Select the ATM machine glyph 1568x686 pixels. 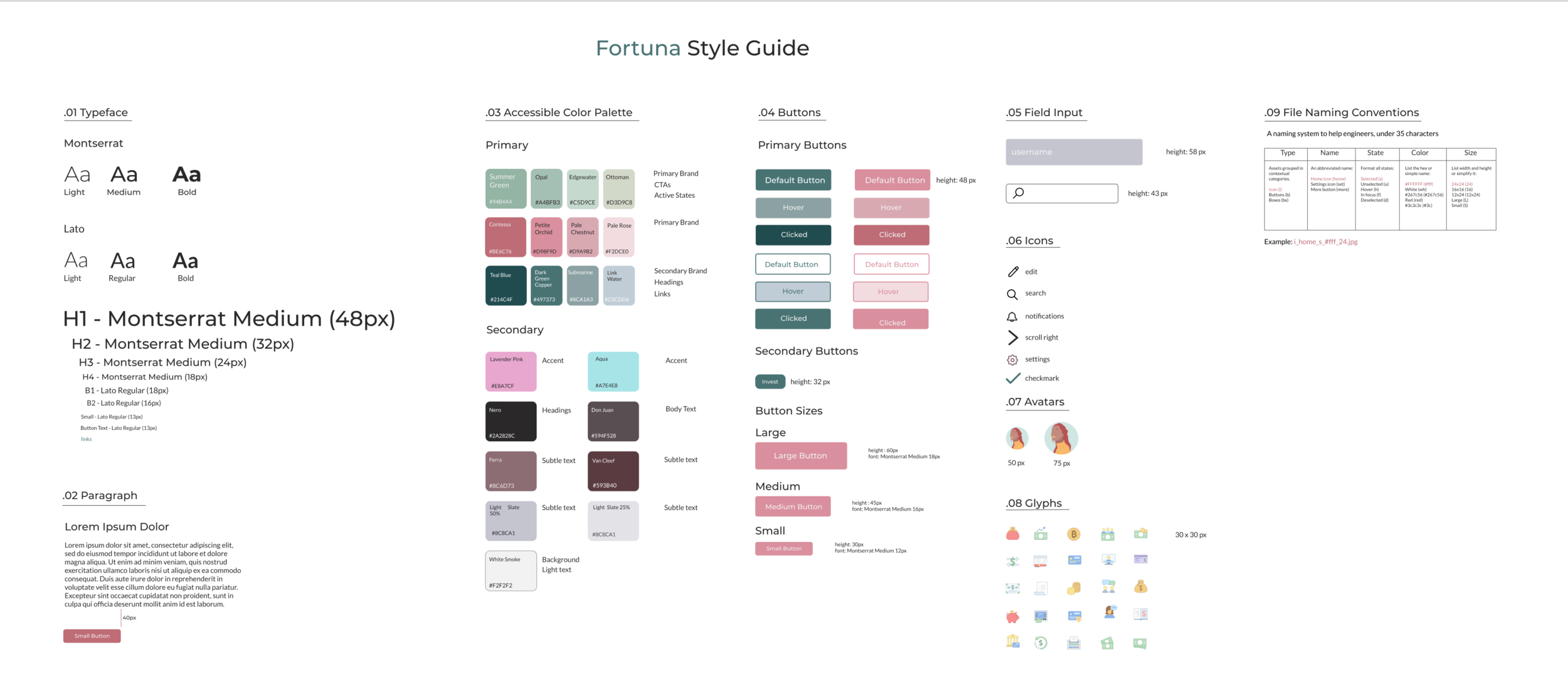(x=1041, y=616)
